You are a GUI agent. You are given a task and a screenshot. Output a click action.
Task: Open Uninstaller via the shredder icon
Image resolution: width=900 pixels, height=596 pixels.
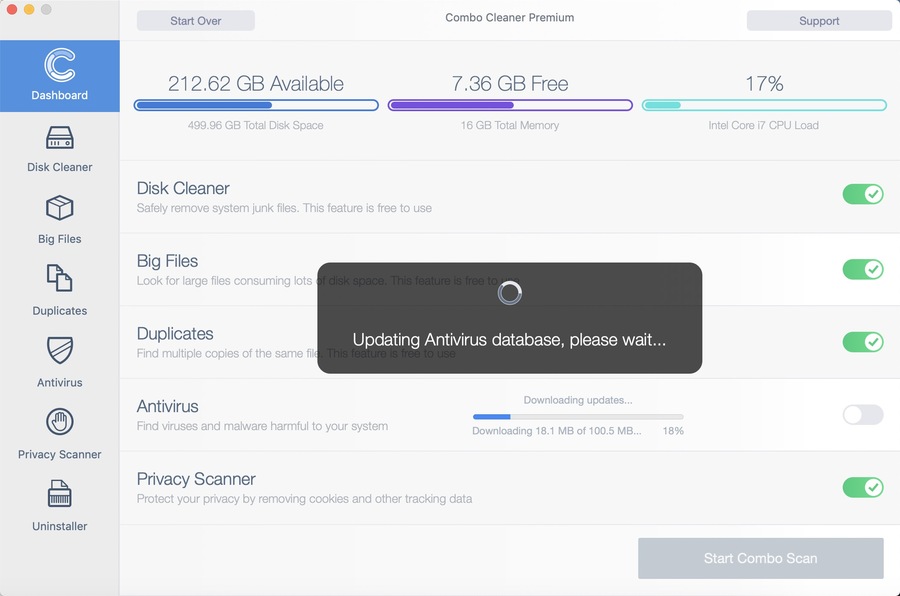[x=60, y=494]
